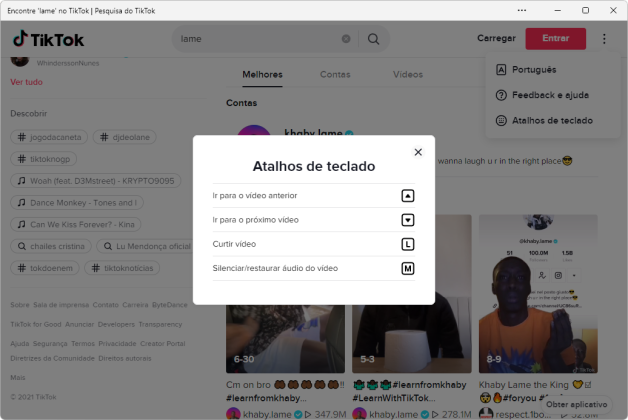Open the Woah KRYPTO9095 music tag
This screenshot has width=628, height=420.
(95, 181)
